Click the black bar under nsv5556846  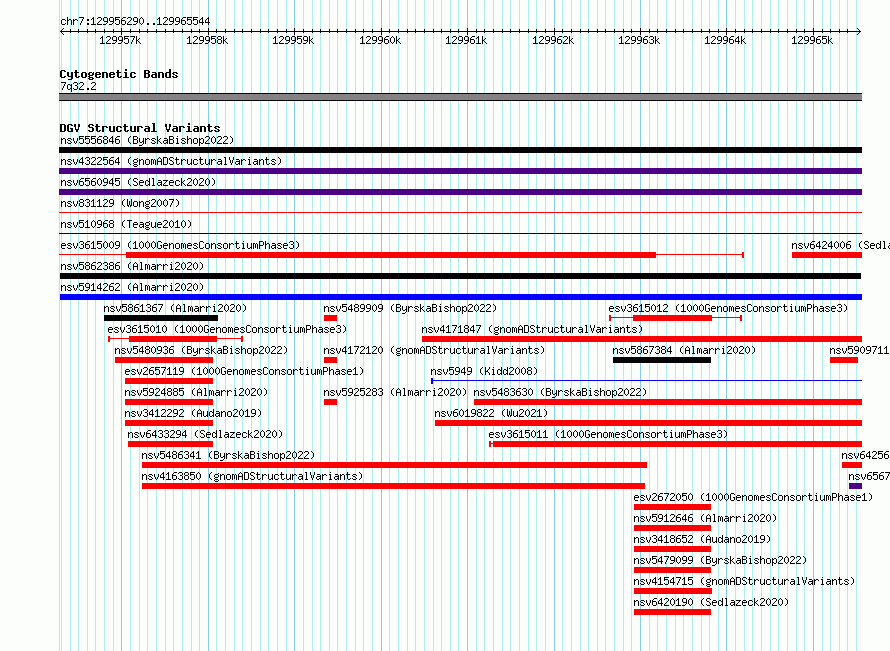pyautogui.click(x=460, y=150)
